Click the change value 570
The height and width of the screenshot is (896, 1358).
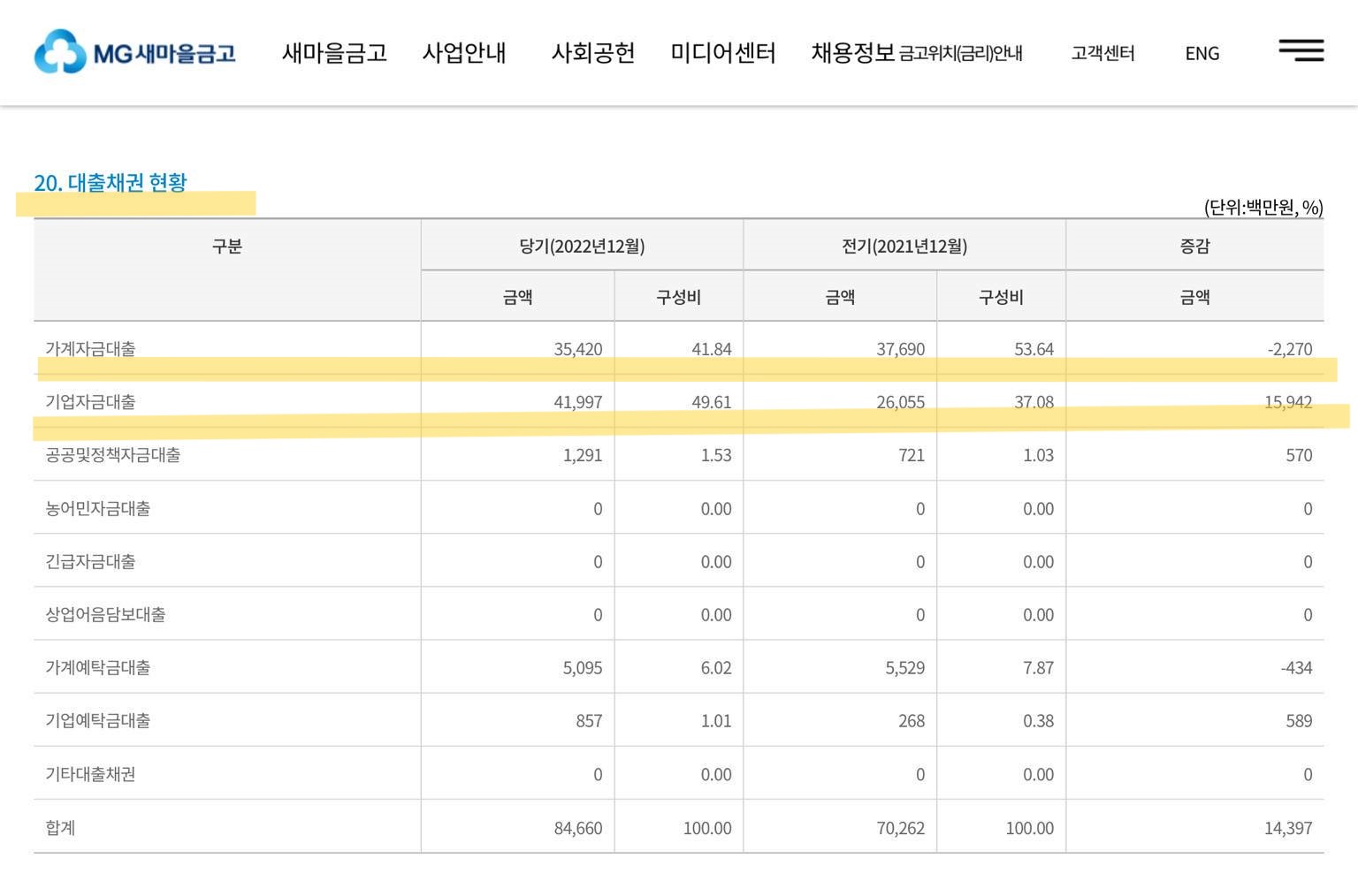point(1299,456)
